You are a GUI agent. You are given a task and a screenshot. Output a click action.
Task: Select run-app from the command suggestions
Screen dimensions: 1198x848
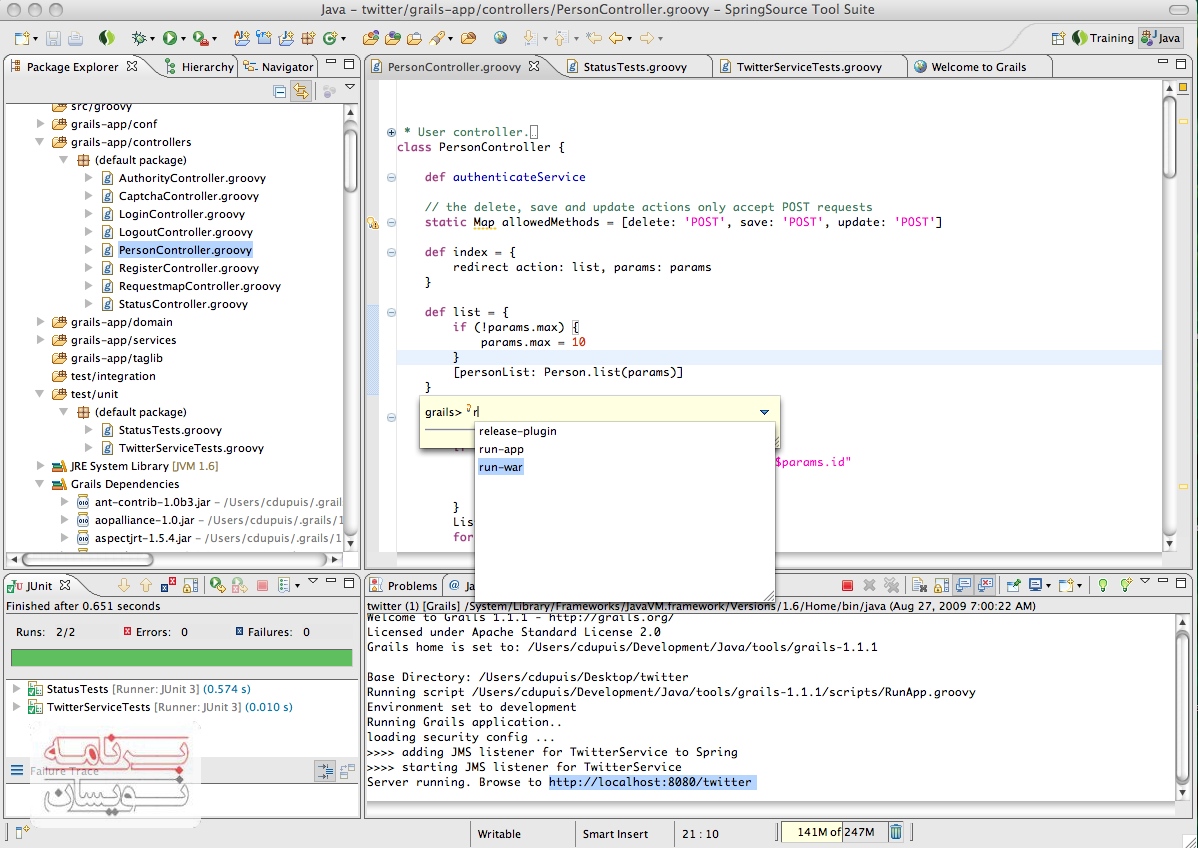[x=501, y=449]
